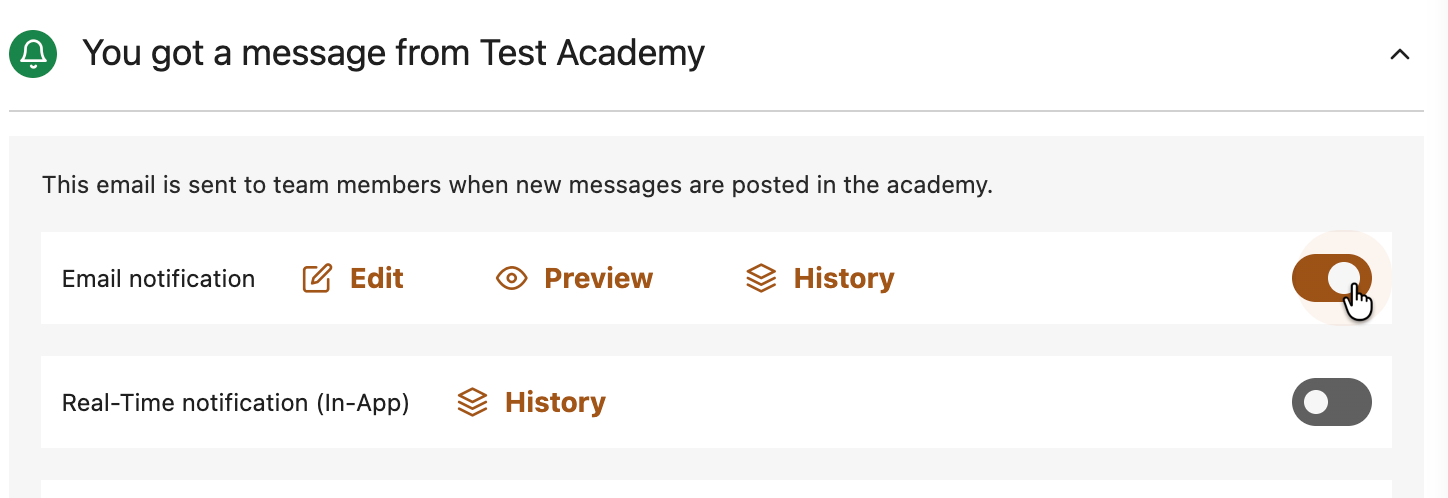Collapse section with the up chevron
Image resolution: width=1448 pixels, height=498 pixels.
point(1400,55)
